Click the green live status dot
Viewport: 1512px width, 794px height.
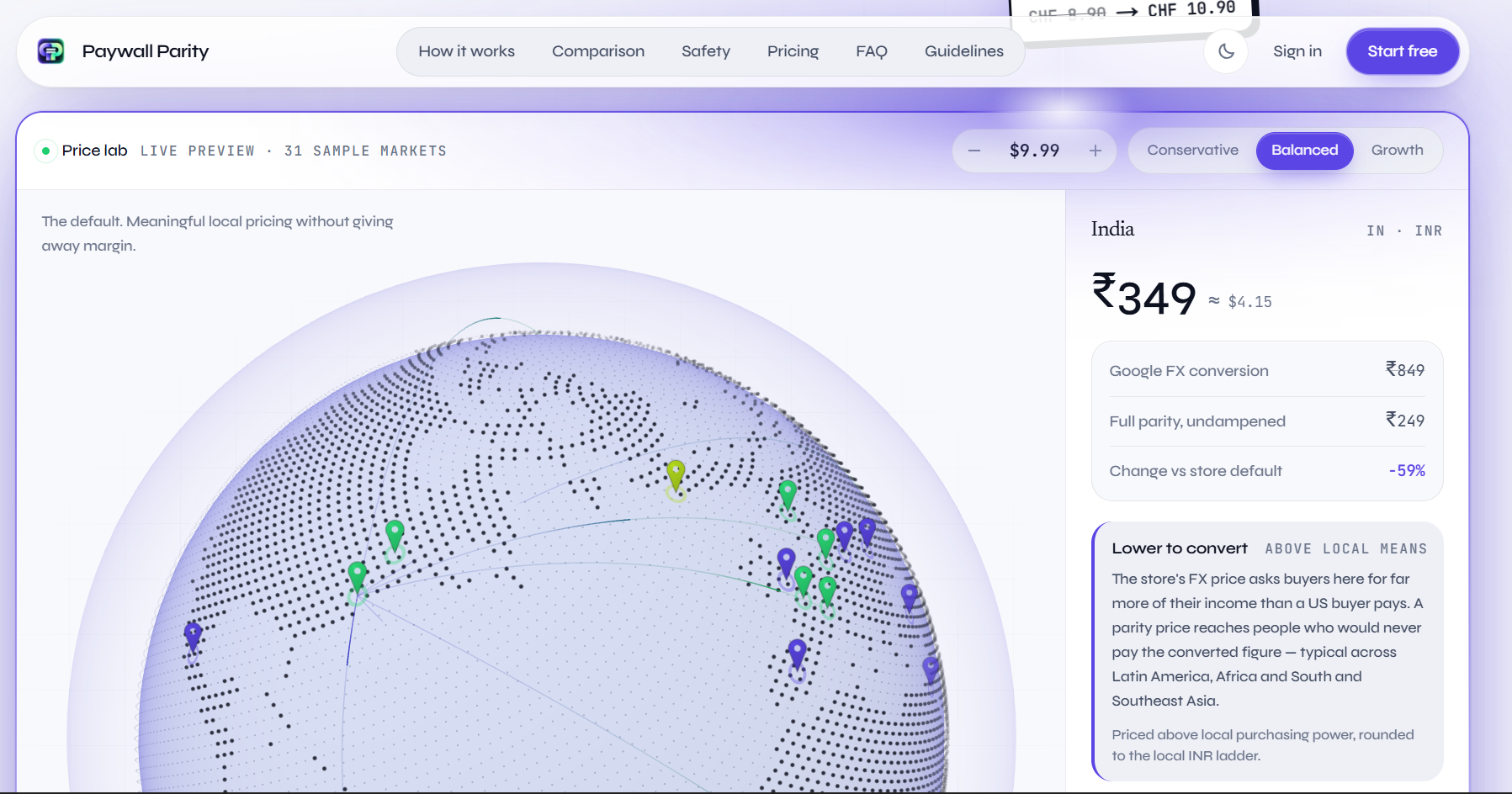coord(45,151)
